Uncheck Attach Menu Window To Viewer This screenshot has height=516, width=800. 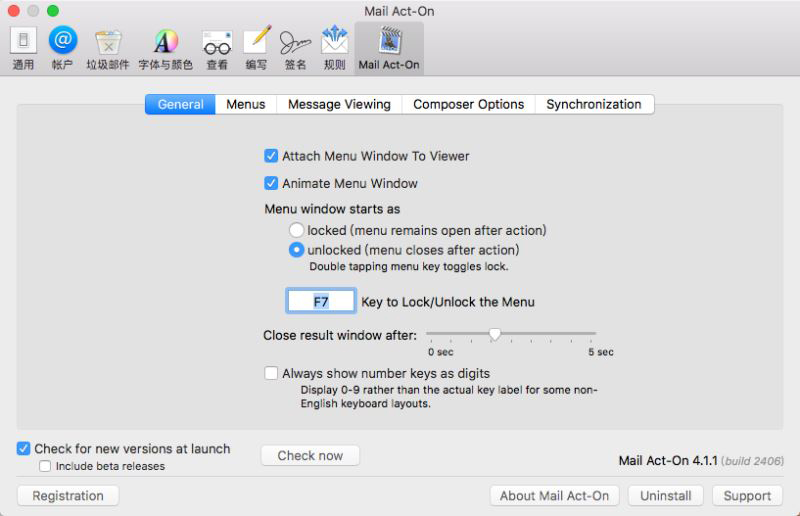271,156
